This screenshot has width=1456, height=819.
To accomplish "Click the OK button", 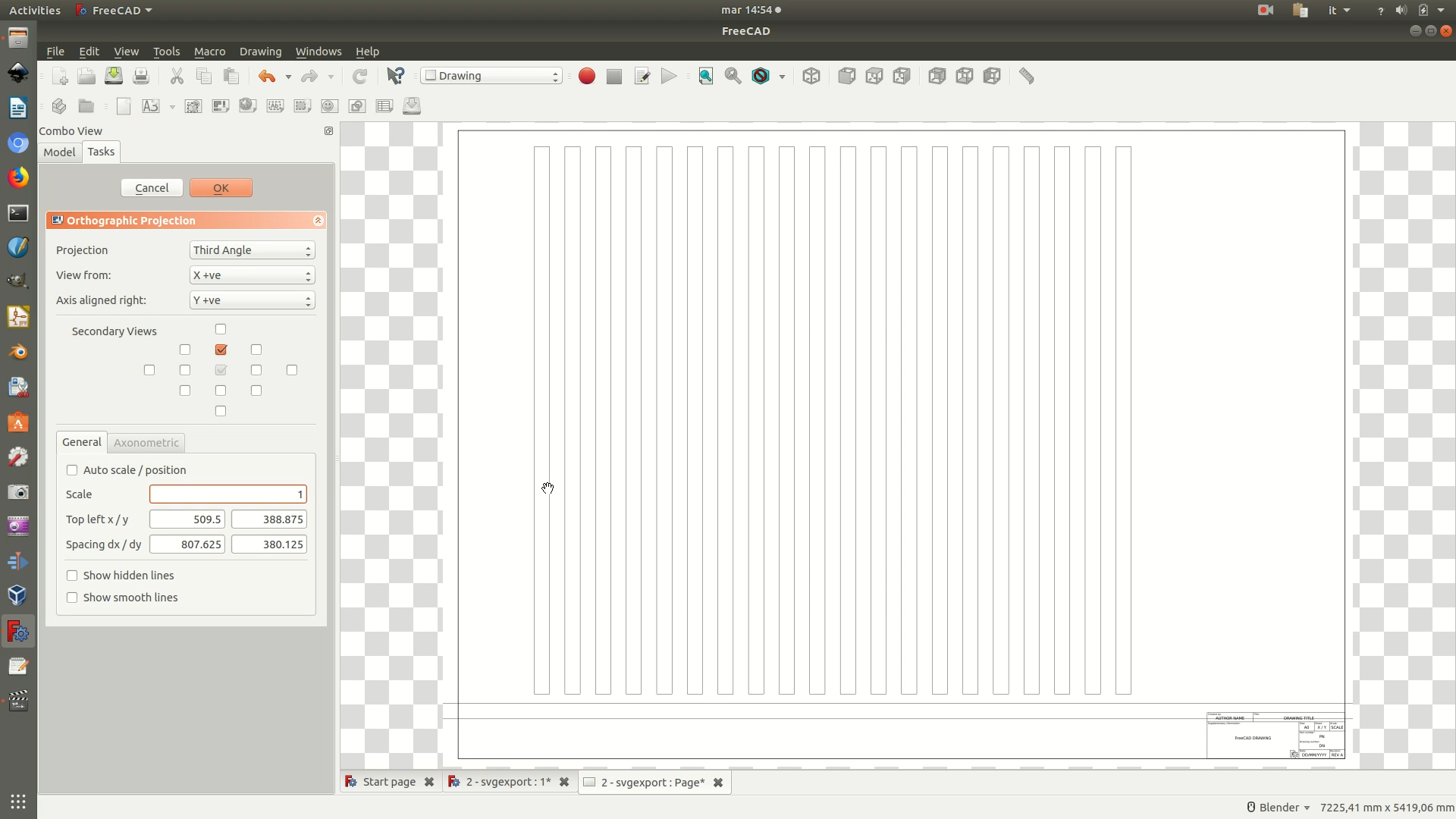I will (221, 188).
